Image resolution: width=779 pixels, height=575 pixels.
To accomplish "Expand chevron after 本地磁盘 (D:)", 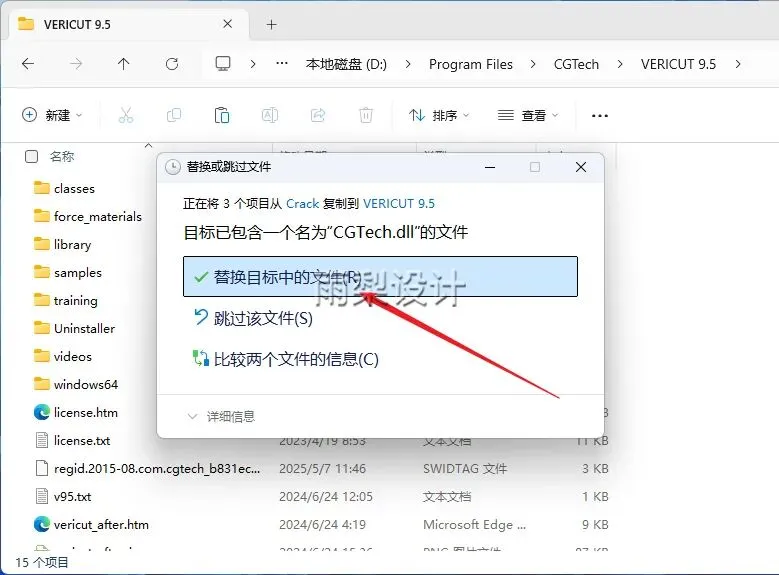I will pyautogui.click(x=408, y=64).
